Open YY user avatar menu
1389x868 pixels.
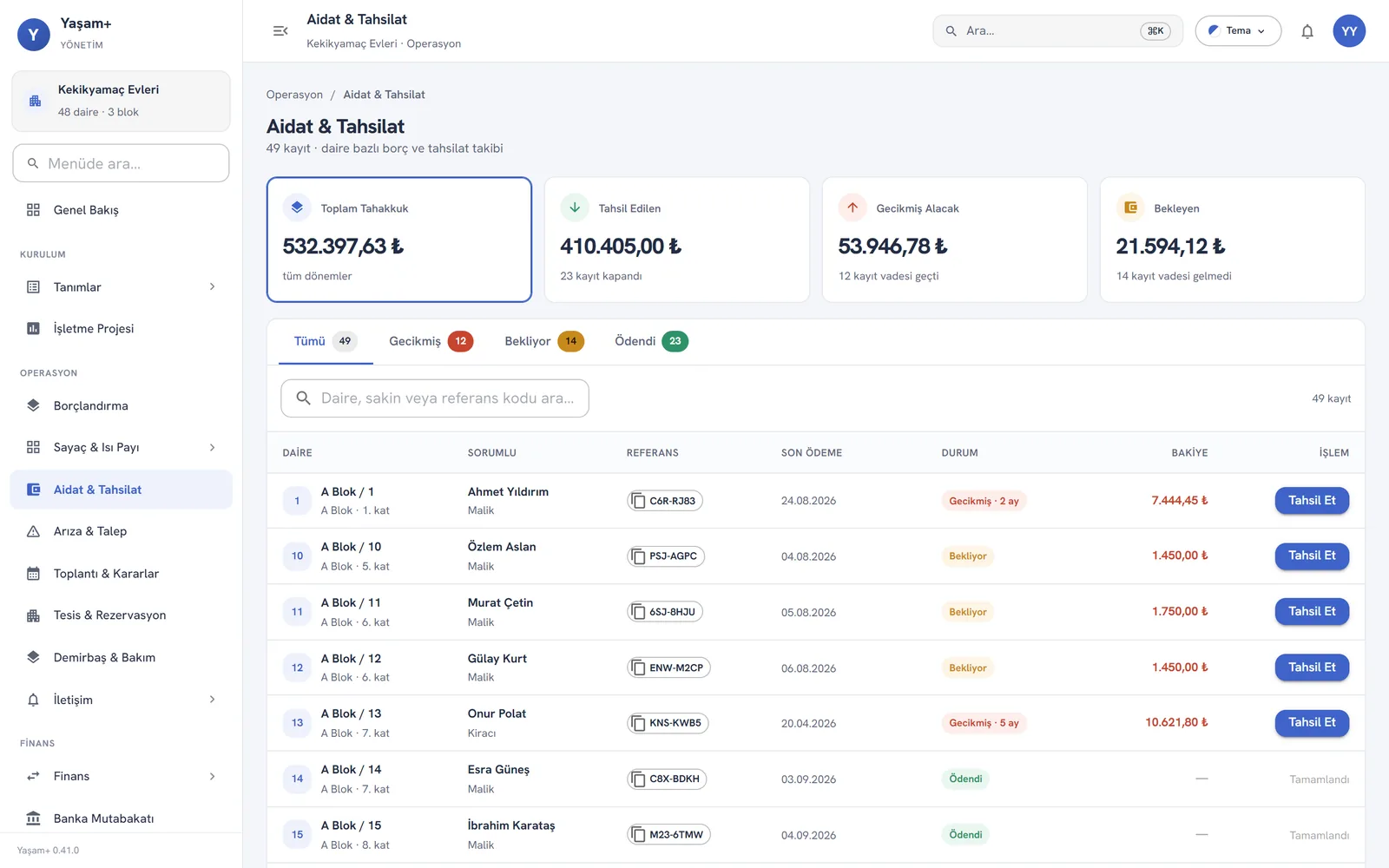1349,31
